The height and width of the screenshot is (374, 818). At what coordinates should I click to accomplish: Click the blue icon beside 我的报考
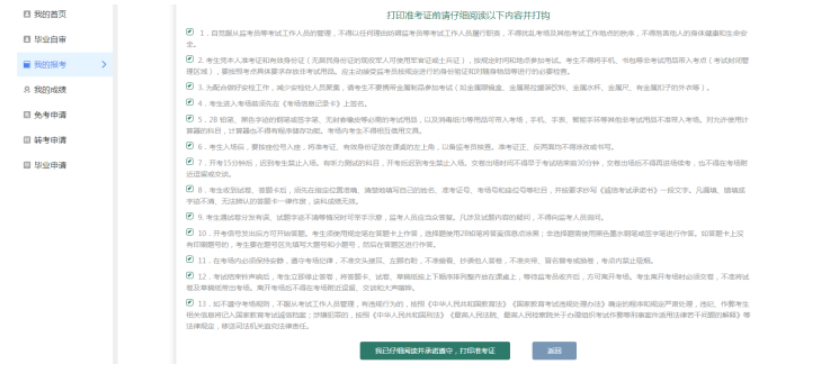pyautogui.click(x=27, y=65)
